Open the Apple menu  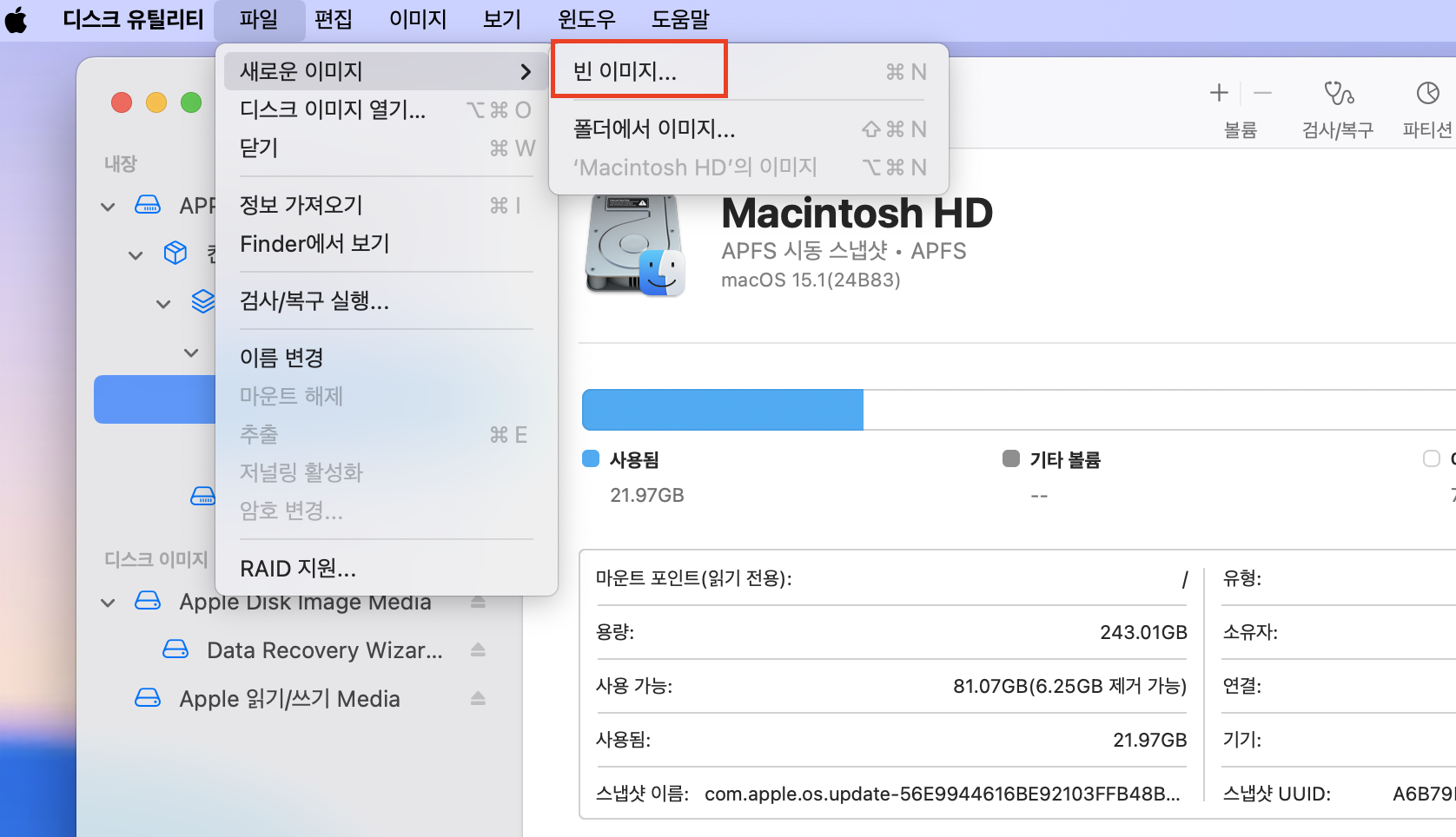[x=16, y=19]
